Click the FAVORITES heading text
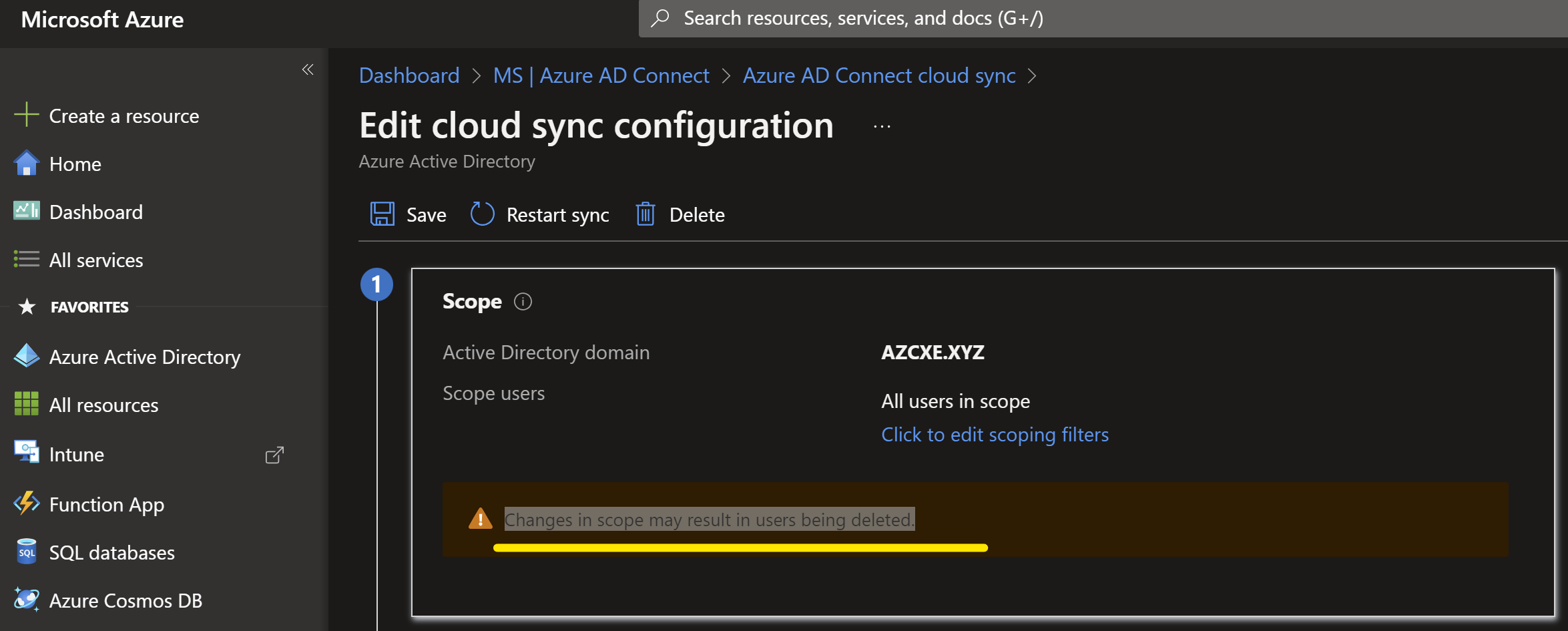The image size is (1568, 631). point(89,307)
